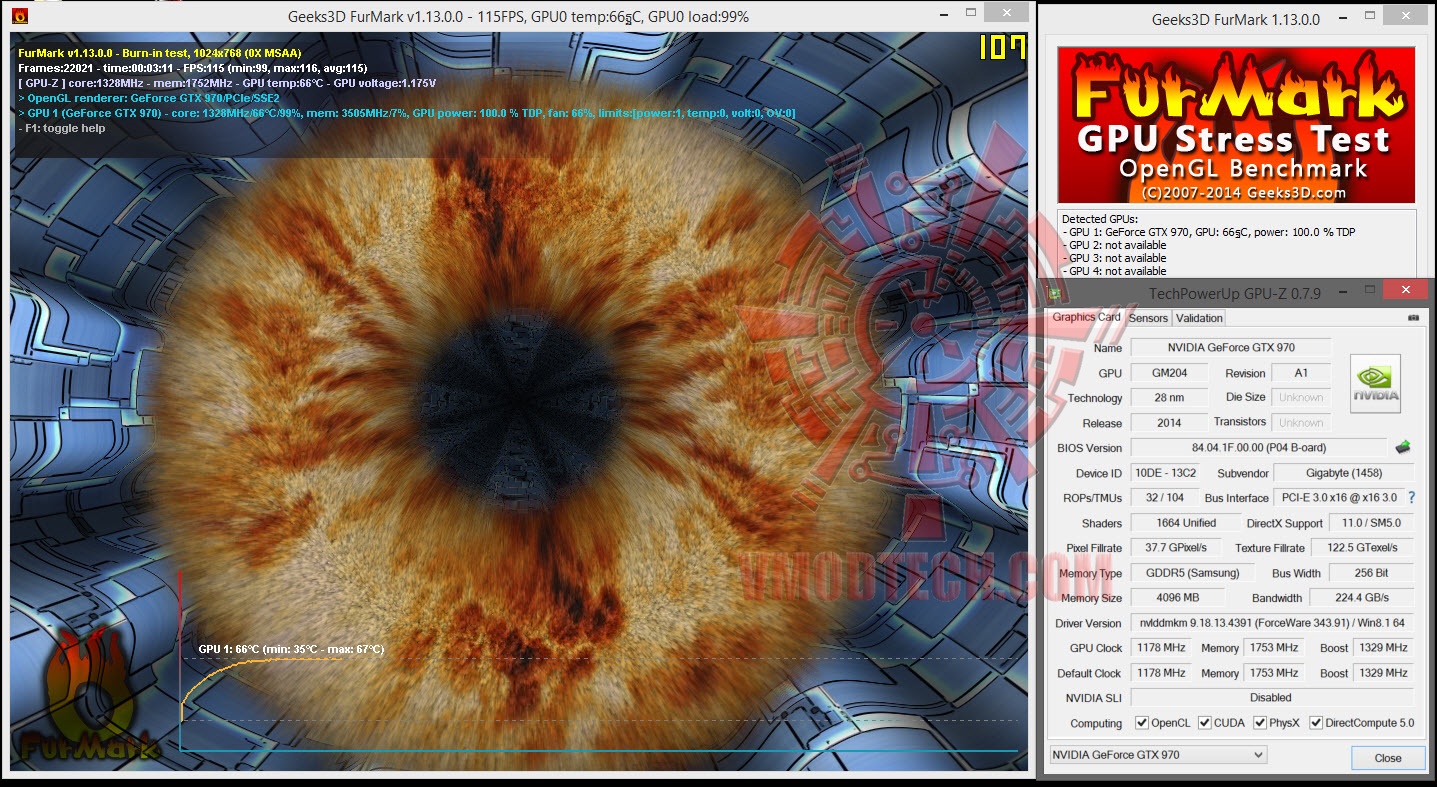
Task: Click the Memory Type field GDDR5 (Samsung)
Action: coord(1191,573)
